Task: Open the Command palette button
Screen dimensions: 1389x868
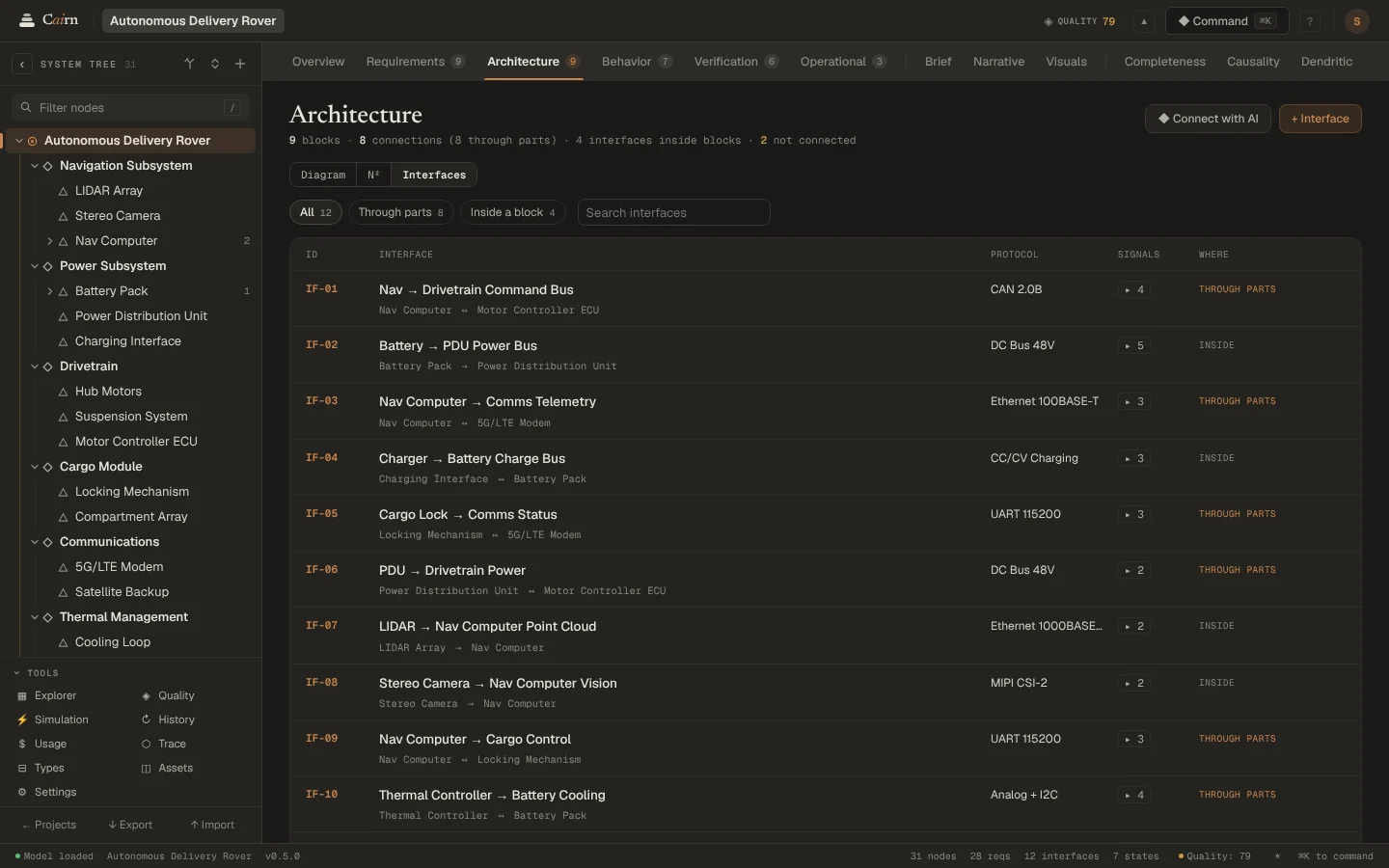Action: pos(1227,21)
